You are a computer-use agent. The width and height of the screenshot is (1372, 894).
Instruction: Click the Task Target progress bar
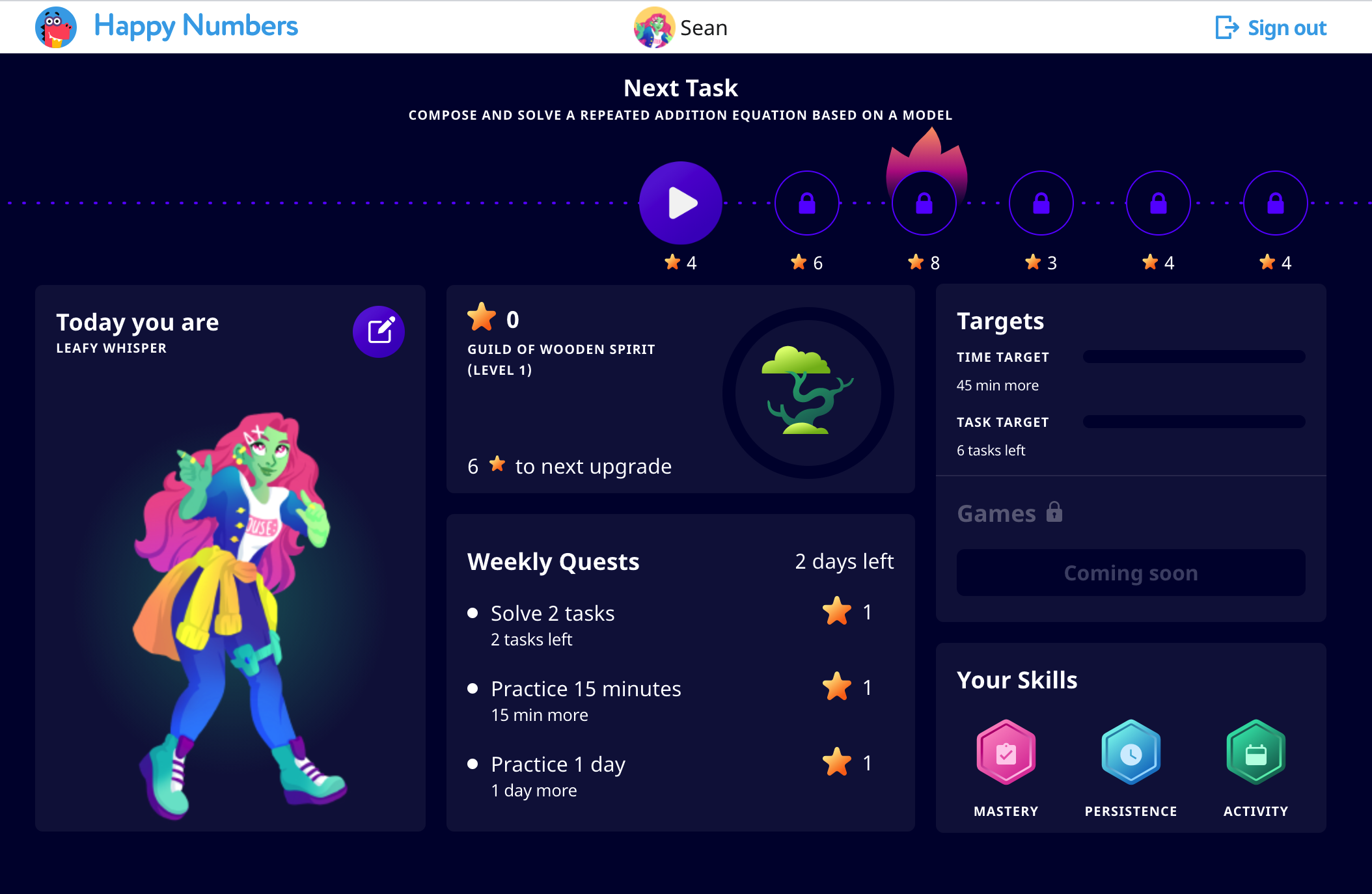[x=1194, y=422]
